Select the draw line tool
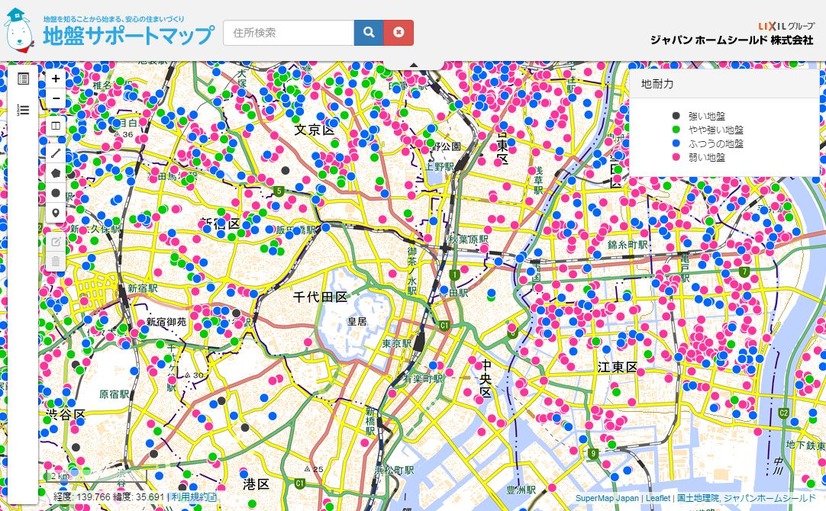 point(55,149)
